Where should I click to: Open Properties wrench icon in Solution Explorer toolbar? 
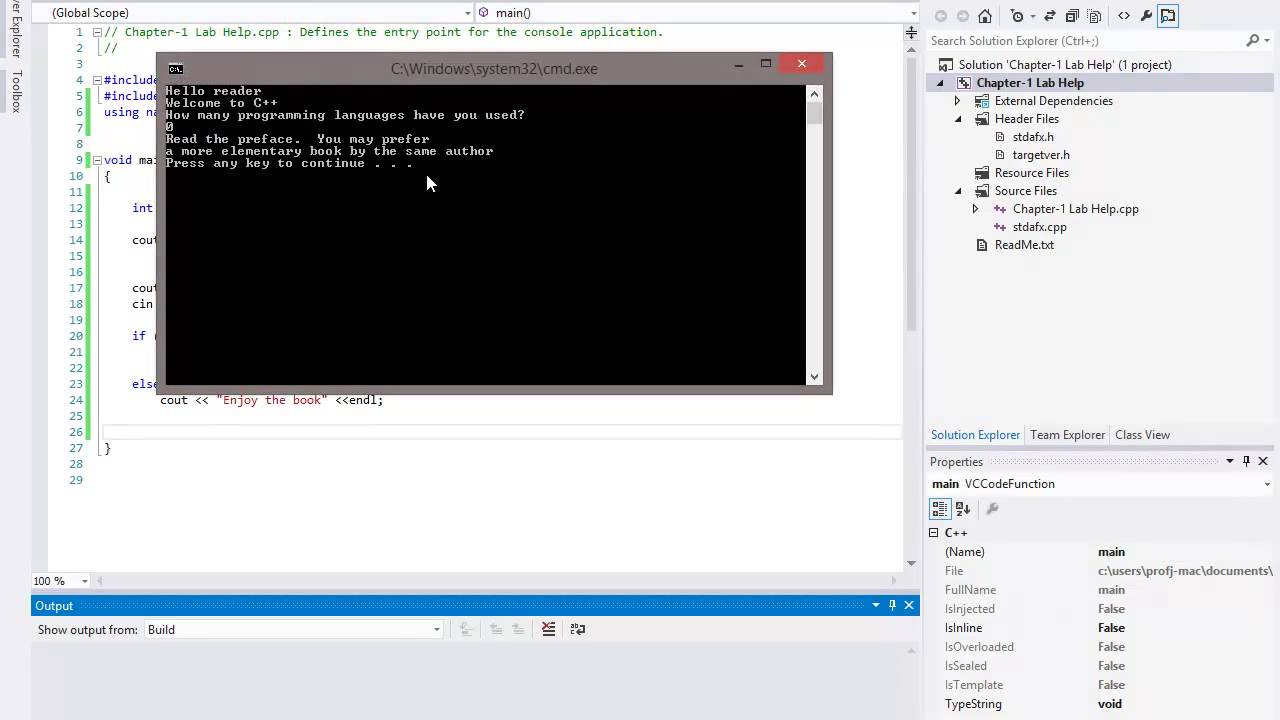pos(1146,16)
